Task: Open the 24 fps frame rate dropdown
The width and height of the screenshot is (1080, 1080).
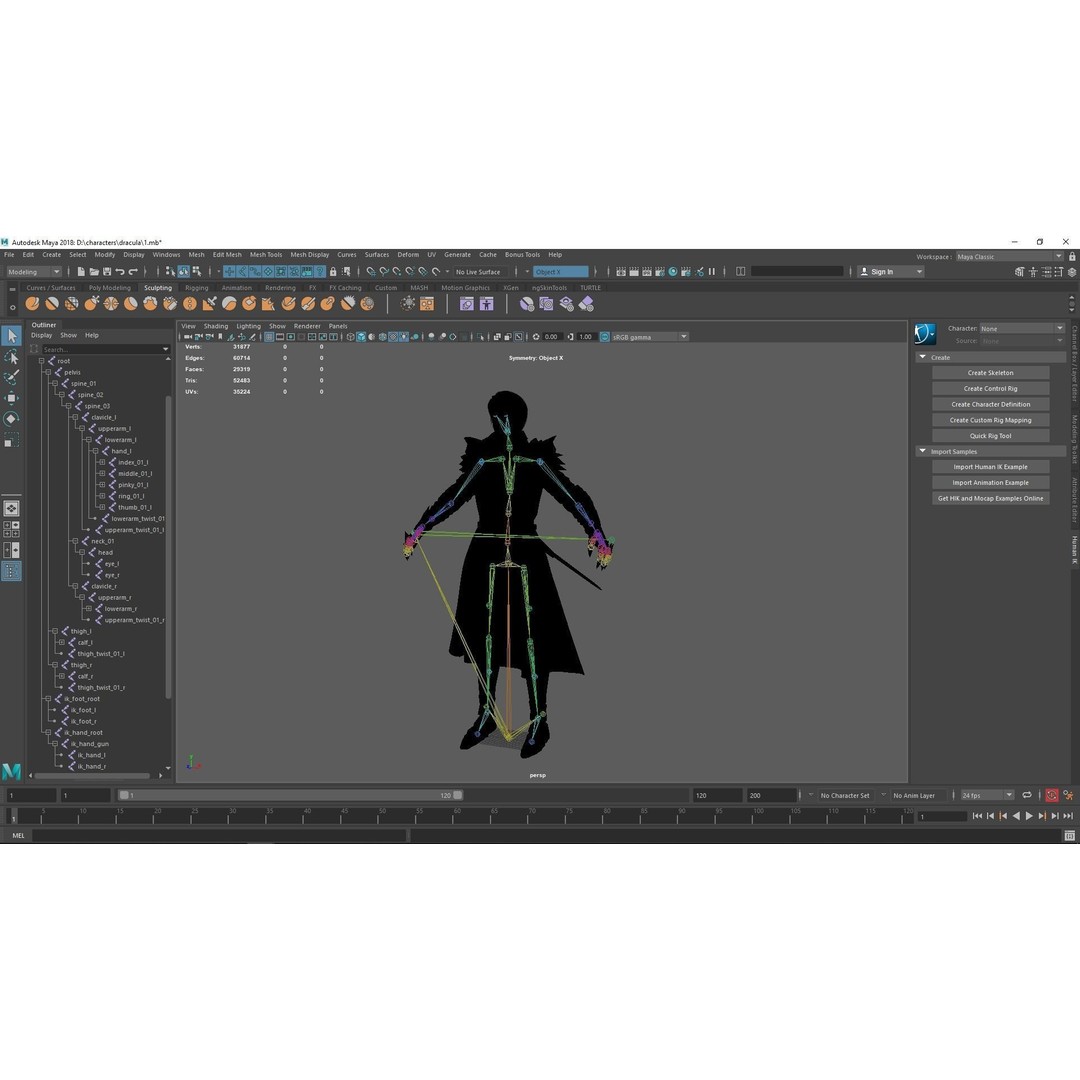Action: tap(987, 796)
